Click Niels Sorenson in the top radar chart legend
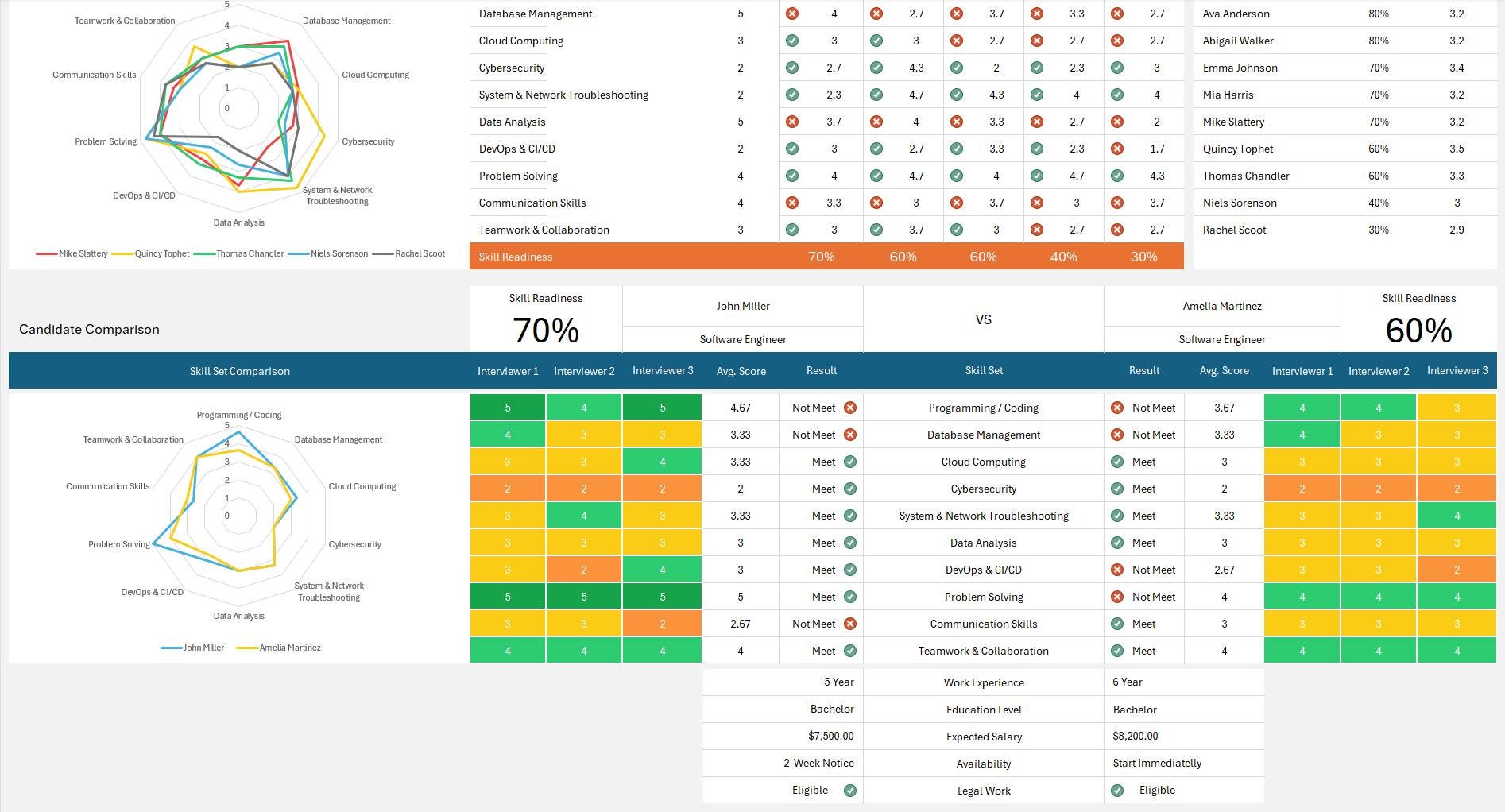The image size is (1505, 812). (x=328, y=253)
